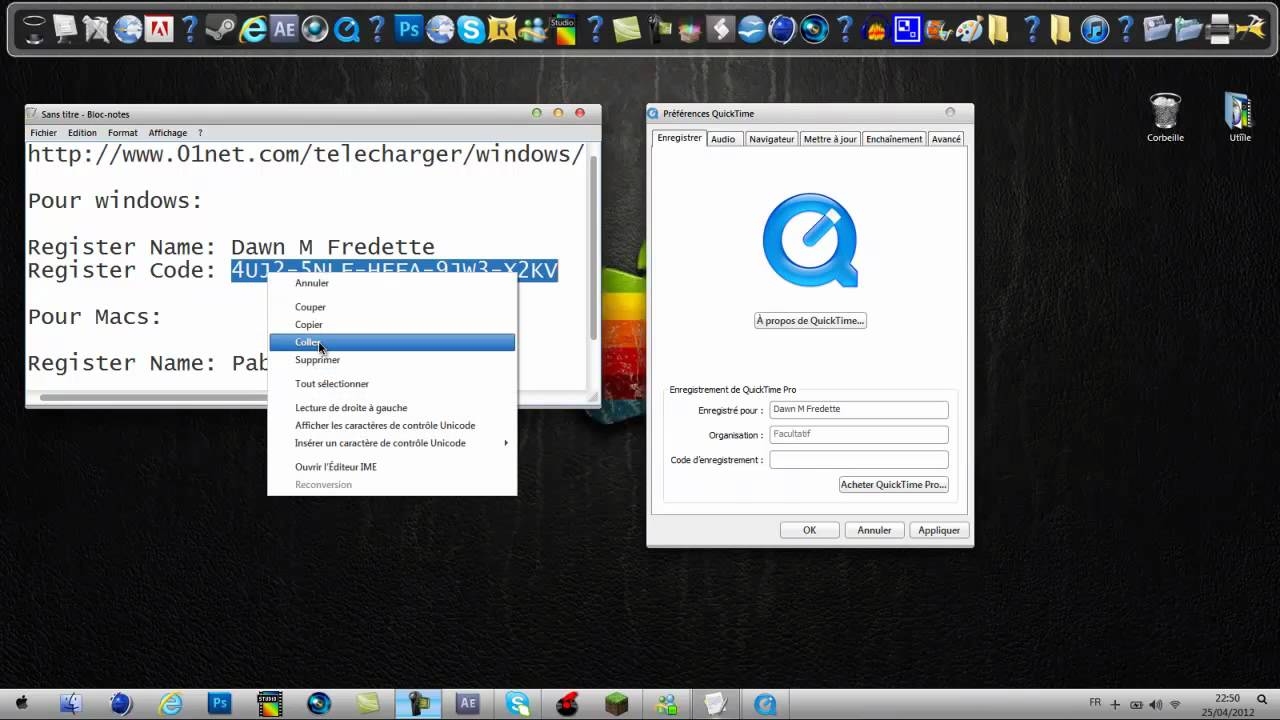Viewport: 1280px width, 720px height.
Task: Open the Fichier menu in Bloc-notes
Action: point(44,133)
